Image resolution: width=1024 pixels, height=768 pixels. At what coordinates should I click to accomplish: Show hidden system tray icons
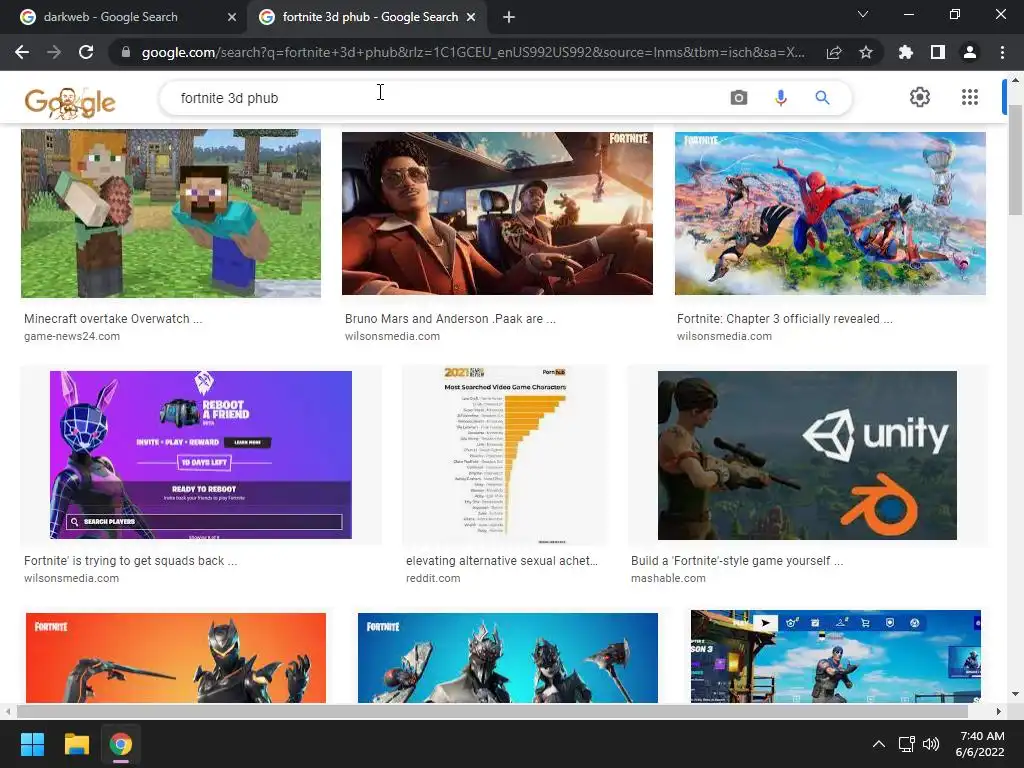pyautogui.click(x=879, y=744)
